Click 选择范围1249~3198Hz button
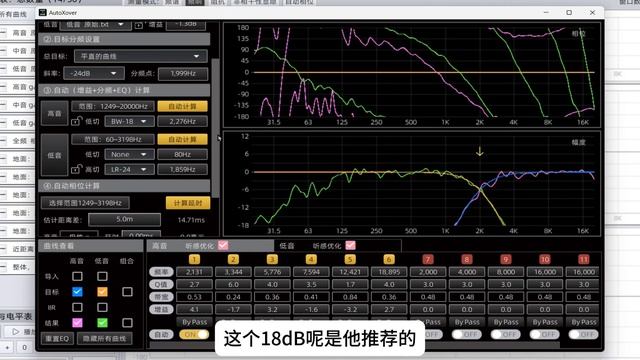Image resolution: width=640 pixels, height=360 pixels. click(85, 203)
